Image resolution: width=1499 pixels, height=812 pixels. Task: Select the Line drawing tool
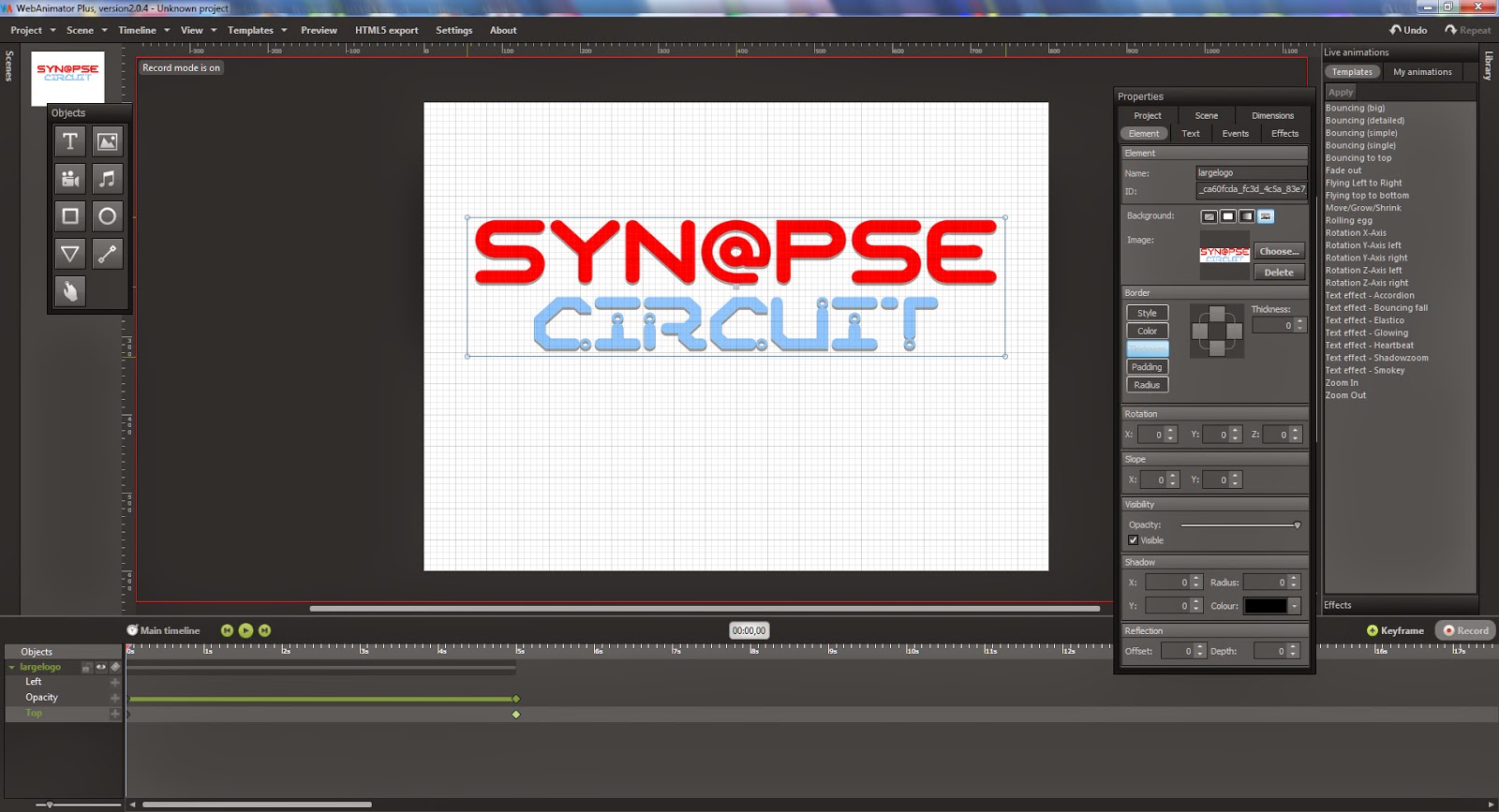pos(108,254)
